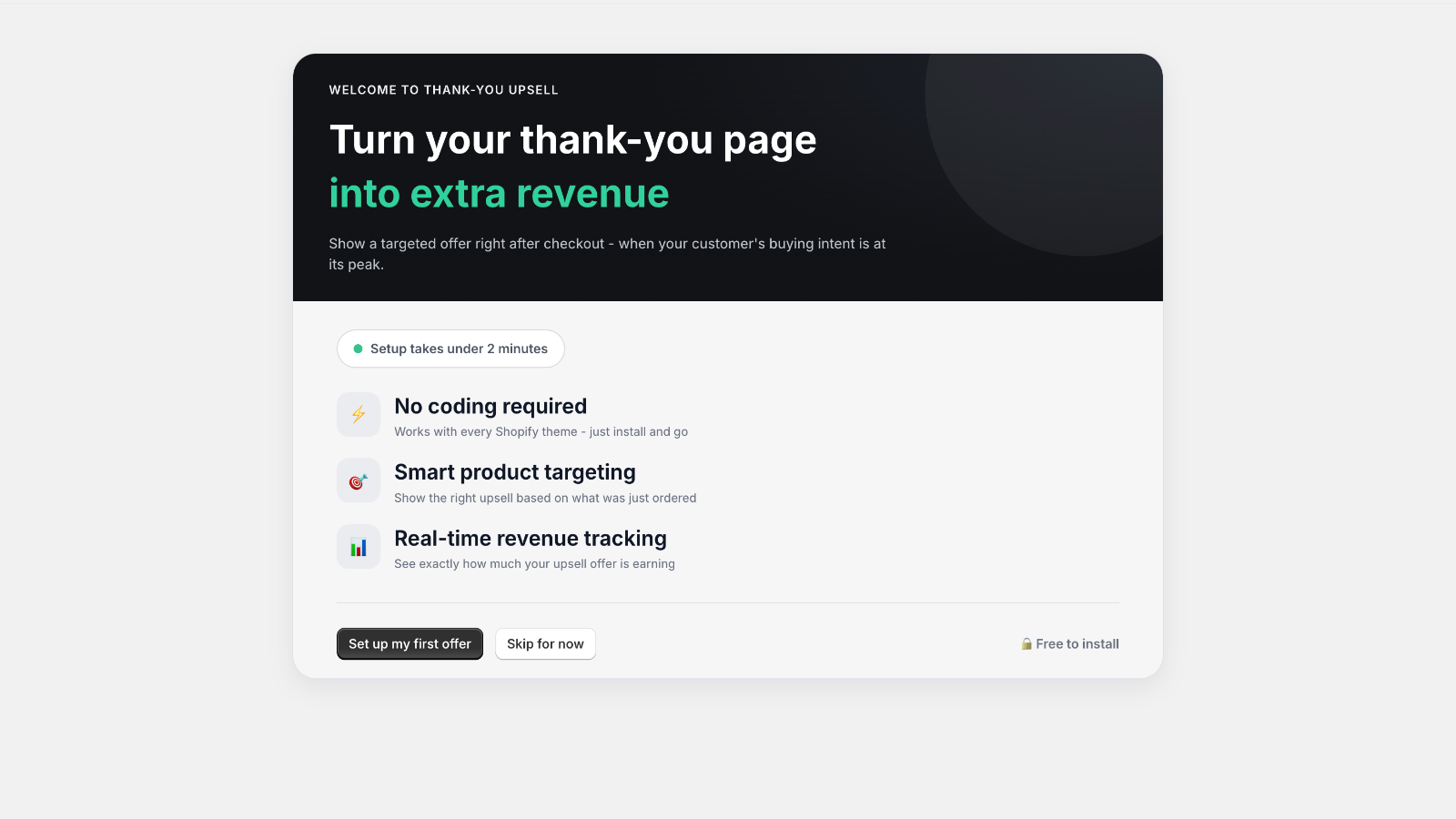
Task: Click 'See exactly how much your upsell offer is earning'
Action: click(534, 563)
